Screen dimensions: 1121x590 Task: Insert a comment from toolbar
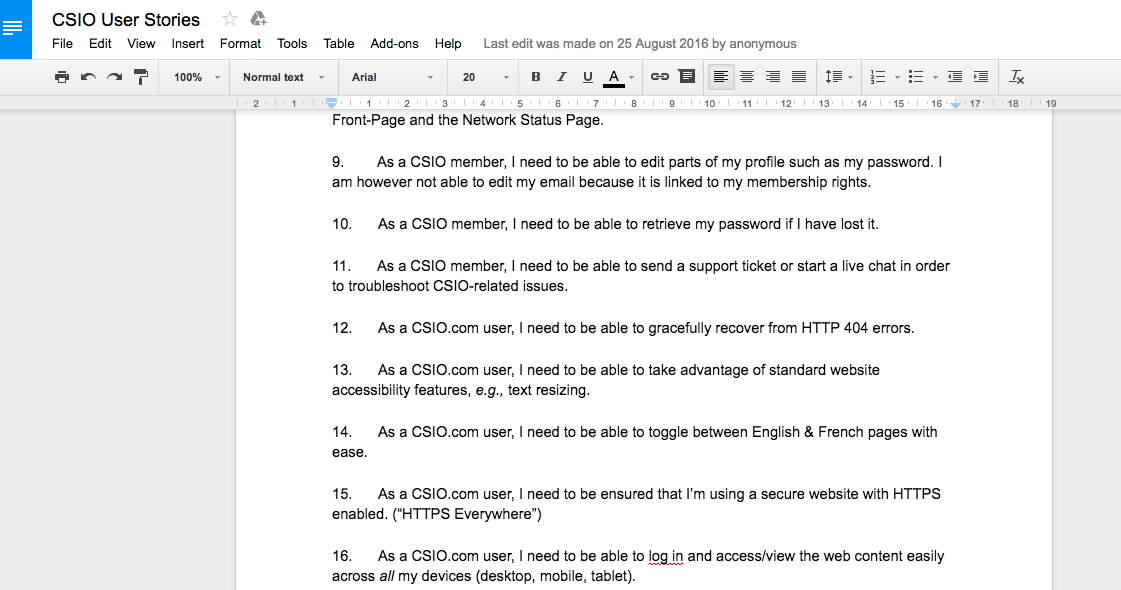(x=687, y=77)
